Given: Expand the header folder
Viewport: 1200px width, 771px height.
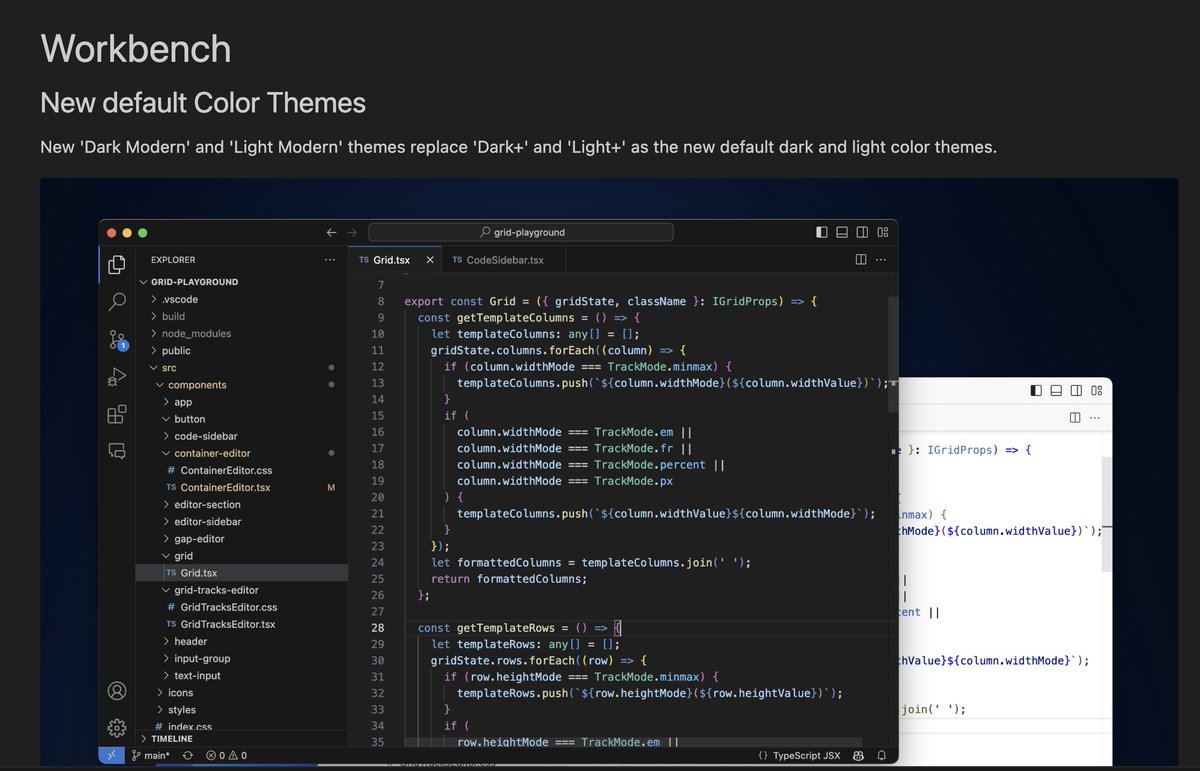Looking at the screenshot, I should tap(241, 641).
